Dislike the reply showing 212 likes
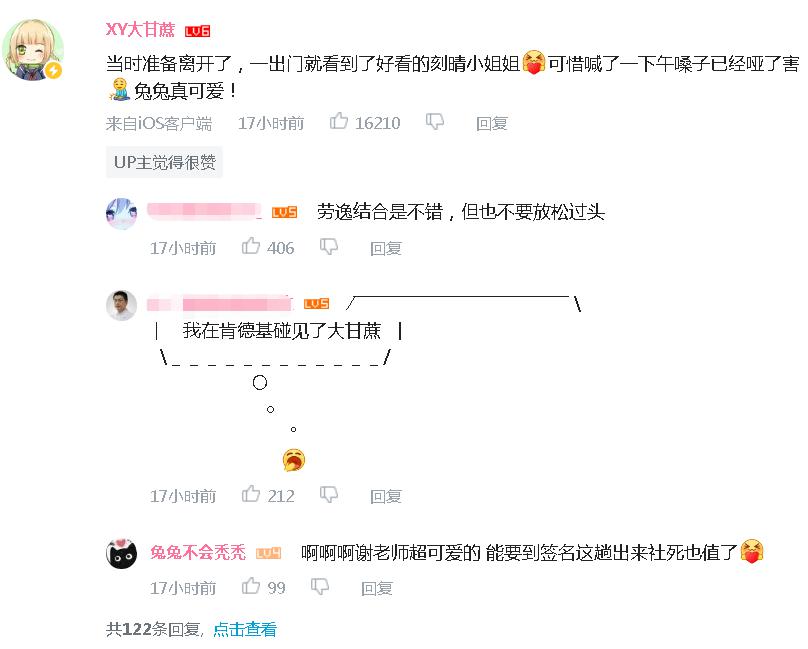This screenshot has width=808, height=649. click(329, 494)
